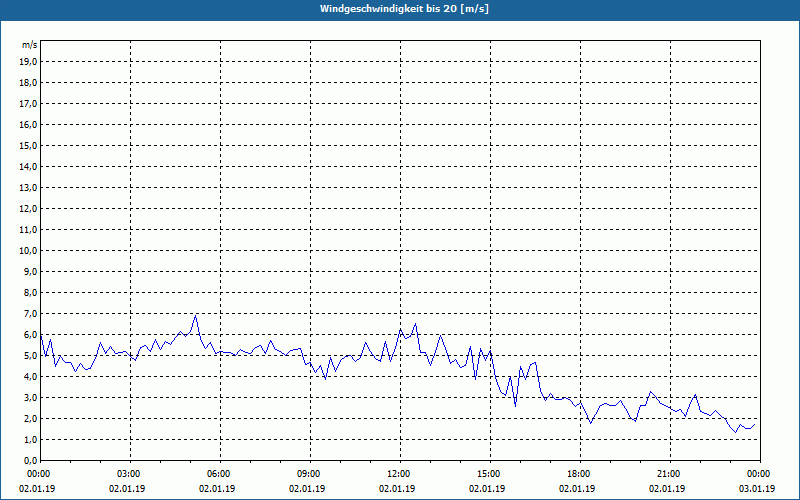
Task: Click the 00:00 02.01.19 start label
Action: tap(37, 481)
